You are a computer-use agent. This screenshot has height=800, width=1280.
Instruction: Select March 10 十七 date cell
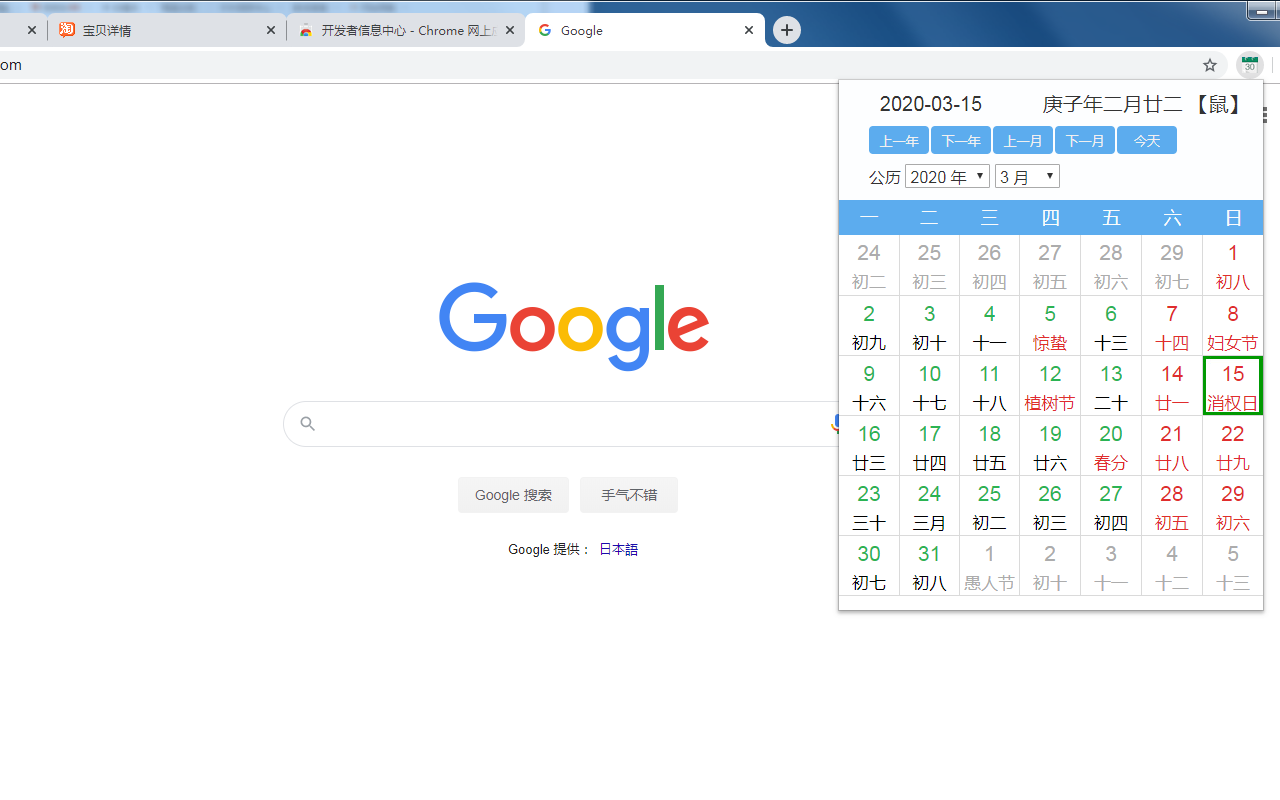pos(929,386)
